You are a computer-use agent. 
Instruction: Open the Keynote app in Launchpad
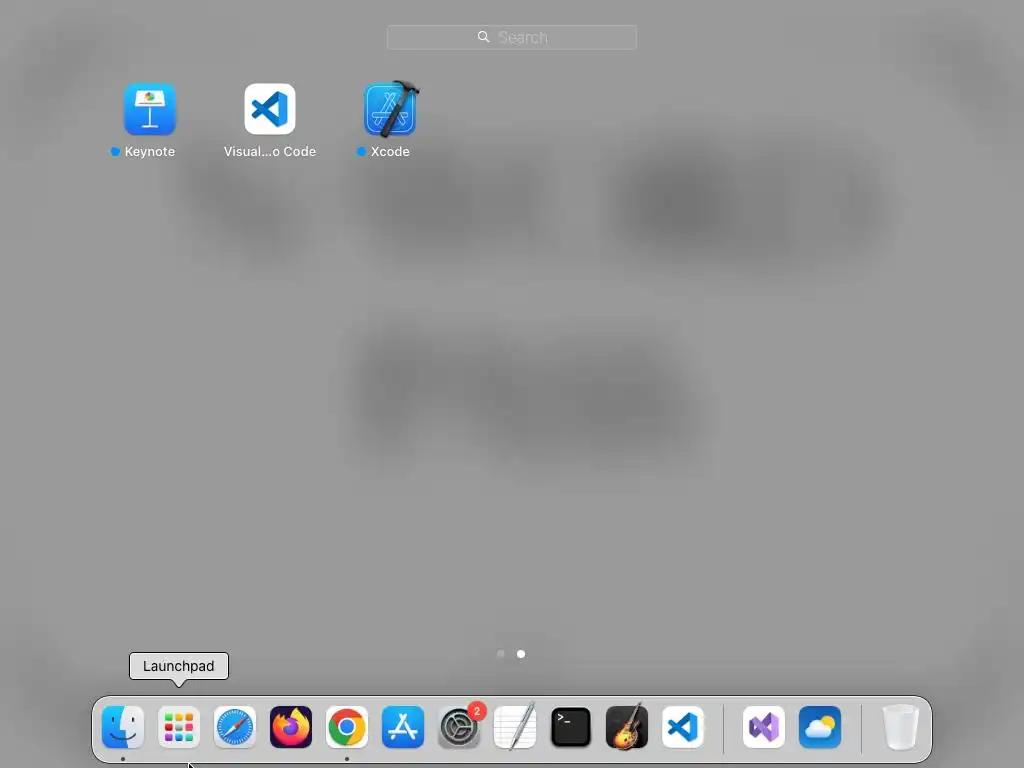coord(150,109)
